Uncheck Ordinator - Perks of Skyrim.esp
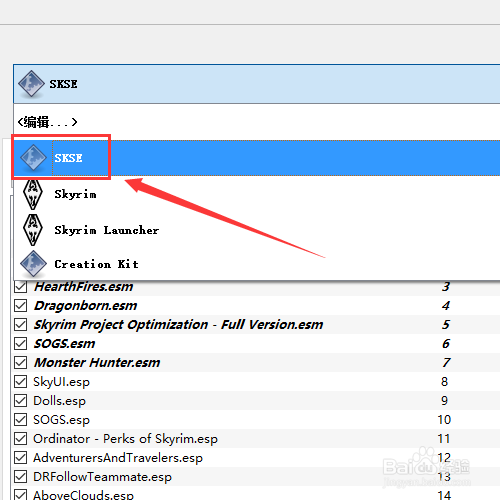The width and height of the screenshot is (500, 500). coord(21,439)
